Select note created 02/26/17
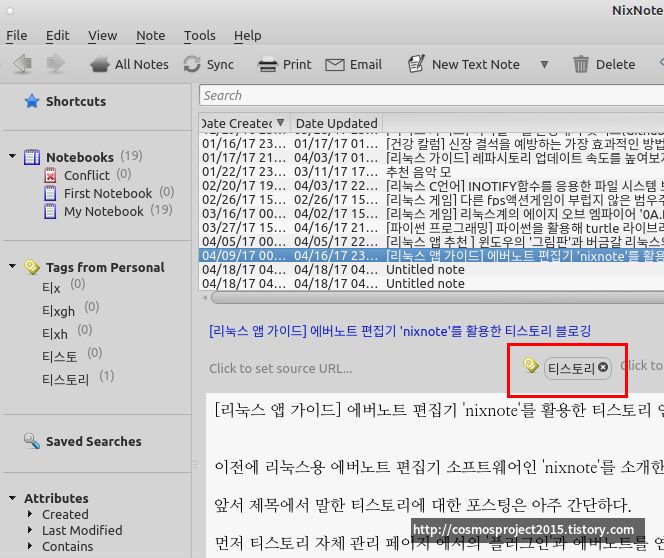 432,200
